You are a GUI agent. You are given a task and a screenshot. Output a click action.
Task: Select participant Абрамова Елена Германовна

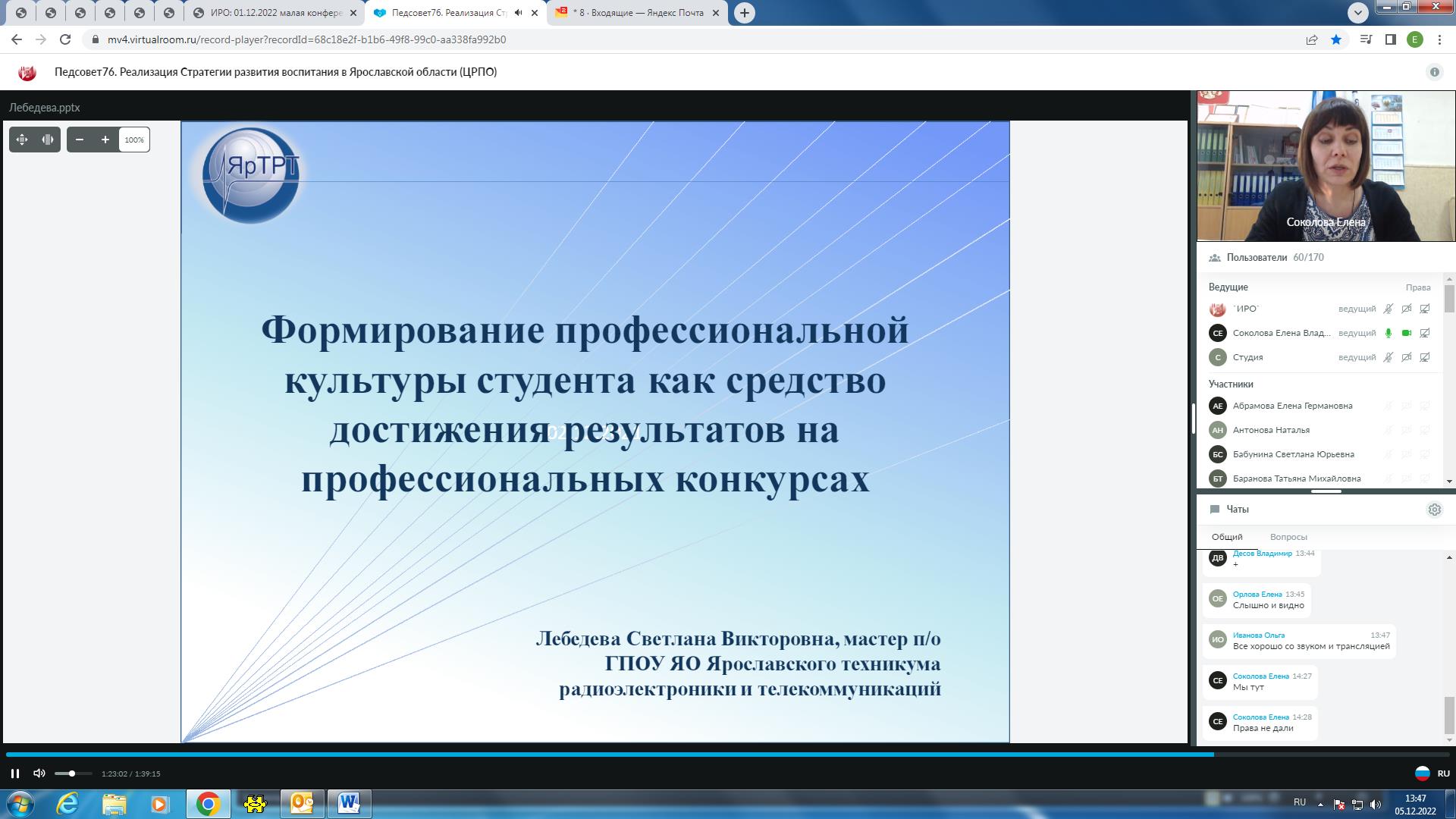[1319, 406]
